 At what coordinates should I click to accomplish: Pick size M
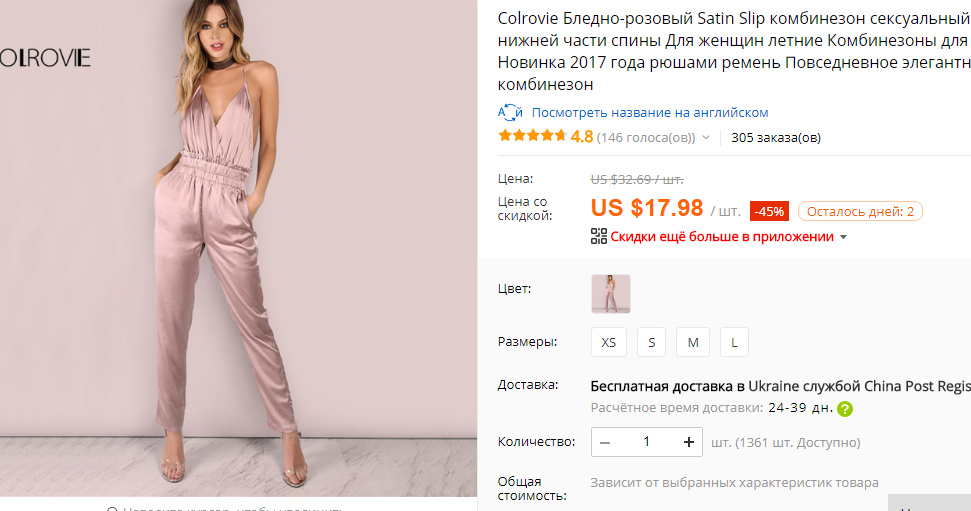pyautogui.click(x=693, y=342)
